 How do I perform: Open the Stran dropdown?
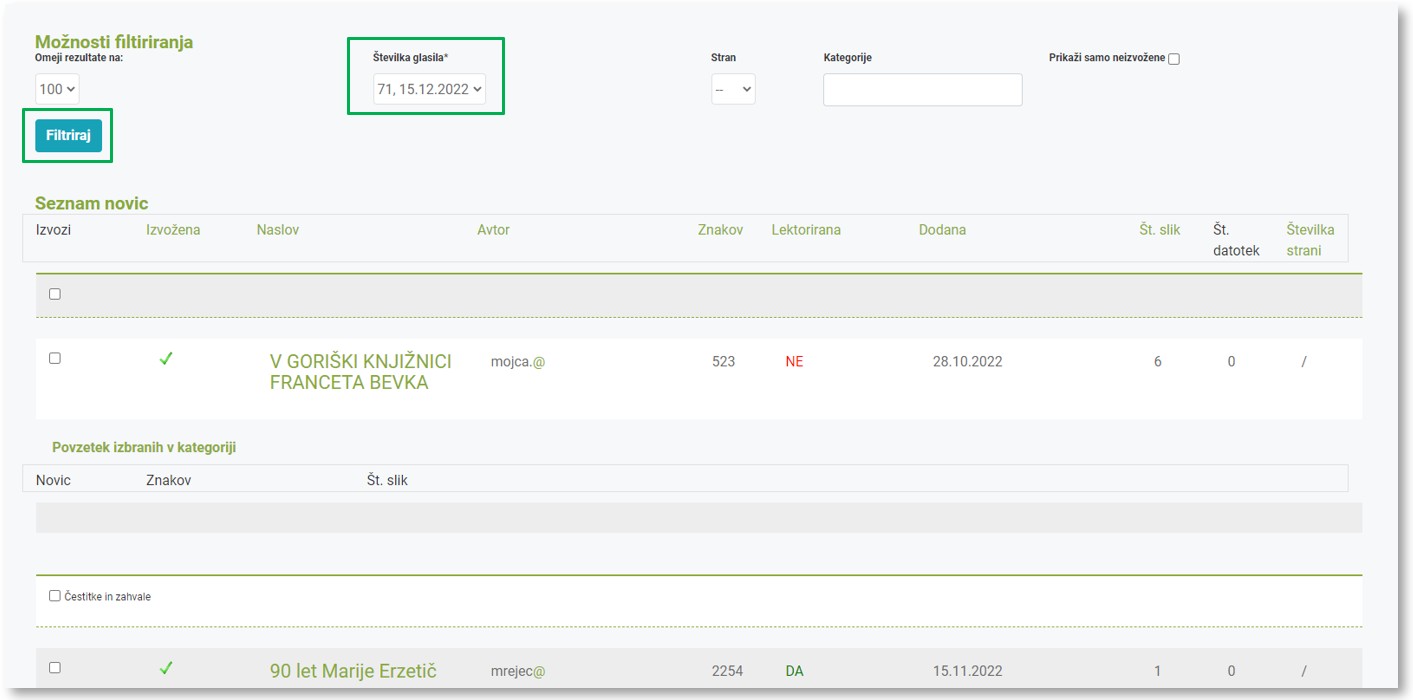coord(733,89)
